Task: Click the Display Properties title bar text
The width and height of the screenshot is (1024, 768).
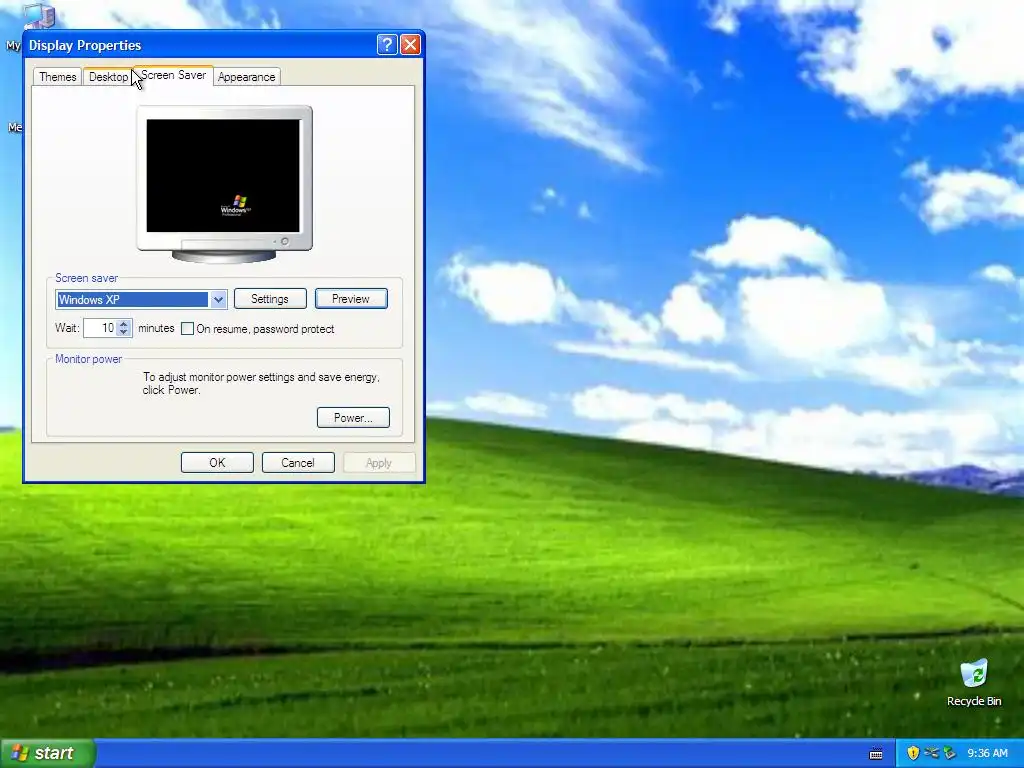Action: 85,45
